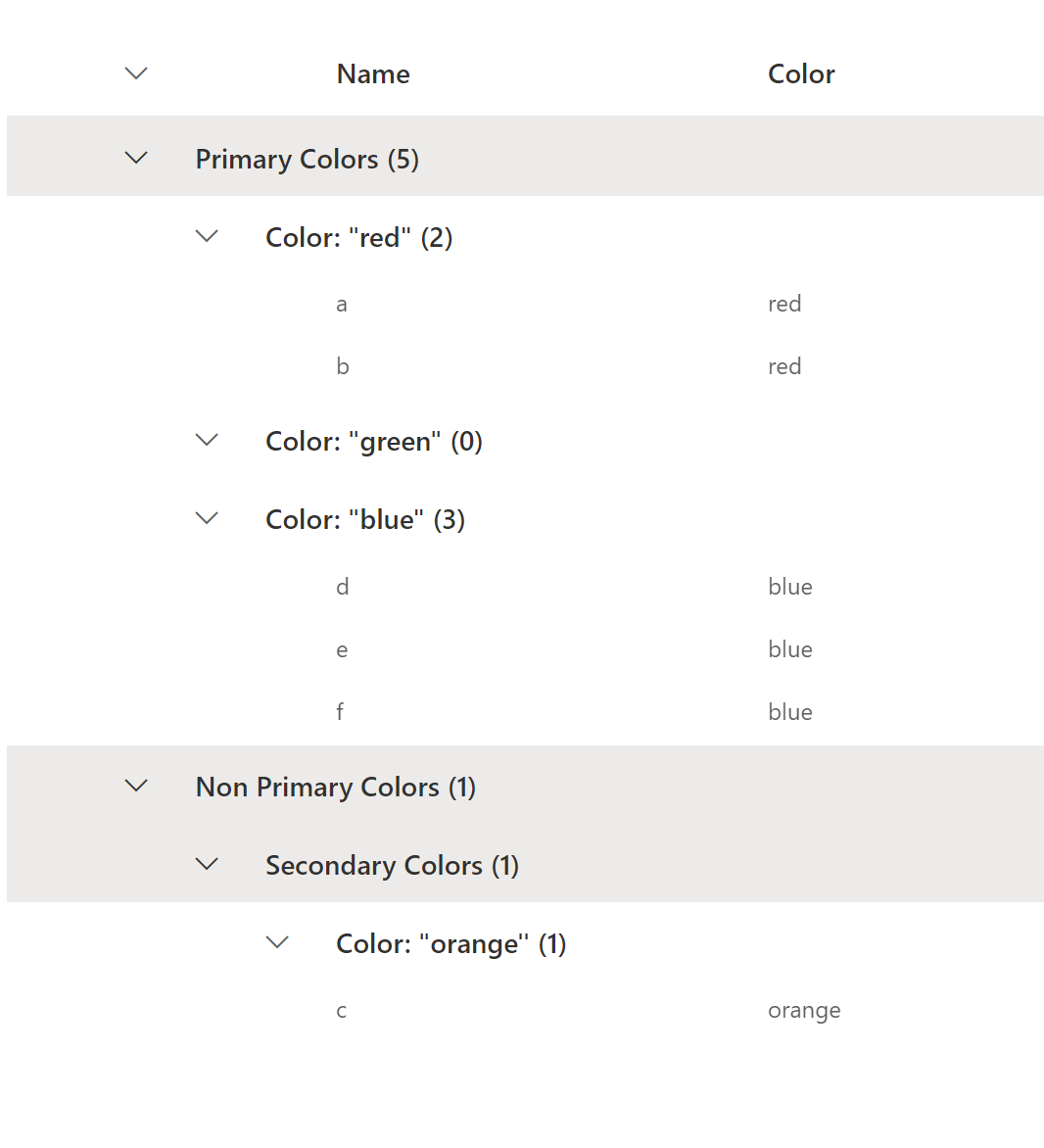Select row b under red colors
Screen dimensions: 1044x1148
click(x=342, y=365)
